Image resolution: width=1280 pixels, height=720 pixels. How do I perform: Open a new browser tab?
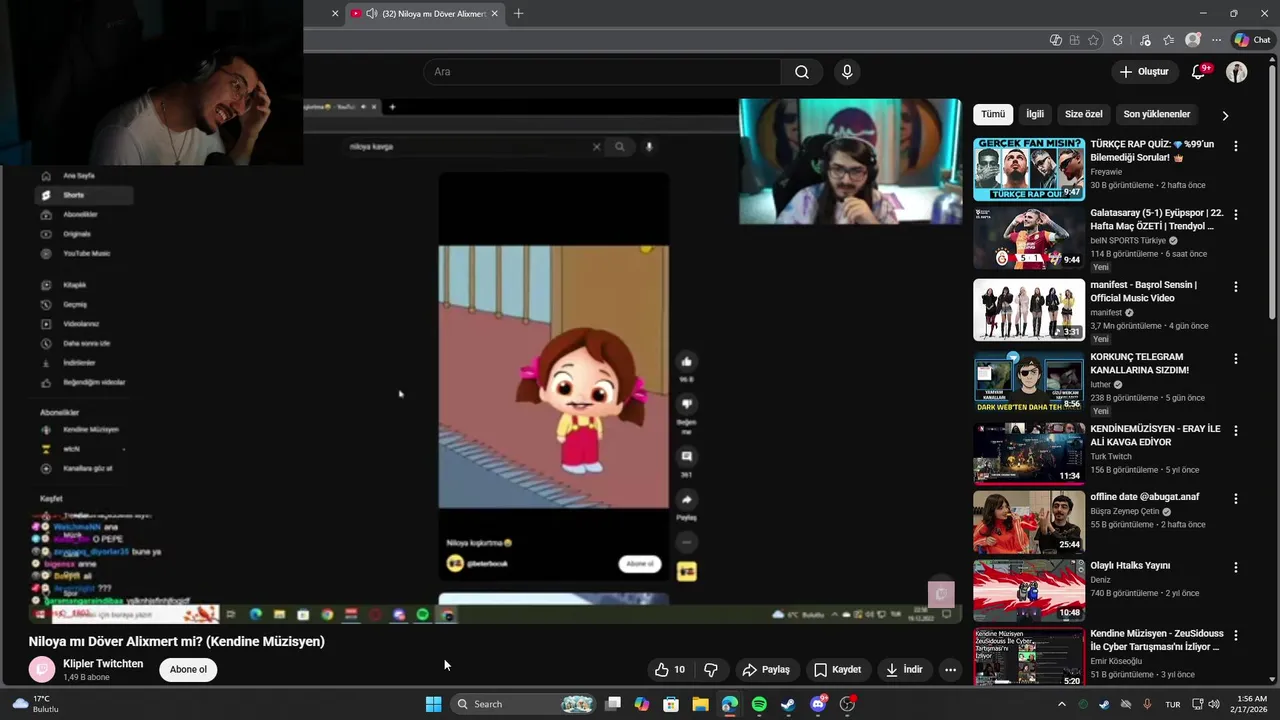point(518,14)
